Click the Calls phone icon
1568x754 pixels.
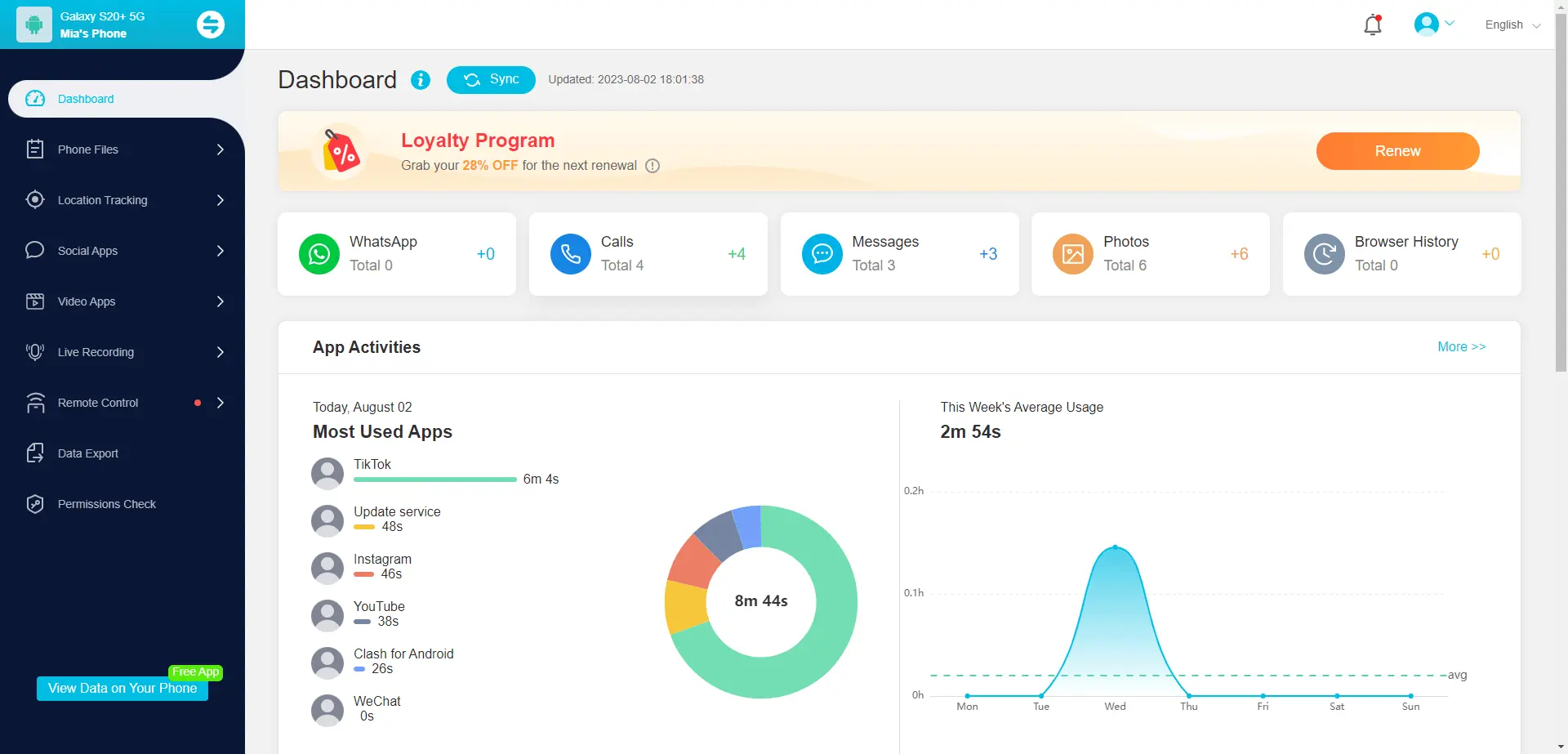point(571,254)
